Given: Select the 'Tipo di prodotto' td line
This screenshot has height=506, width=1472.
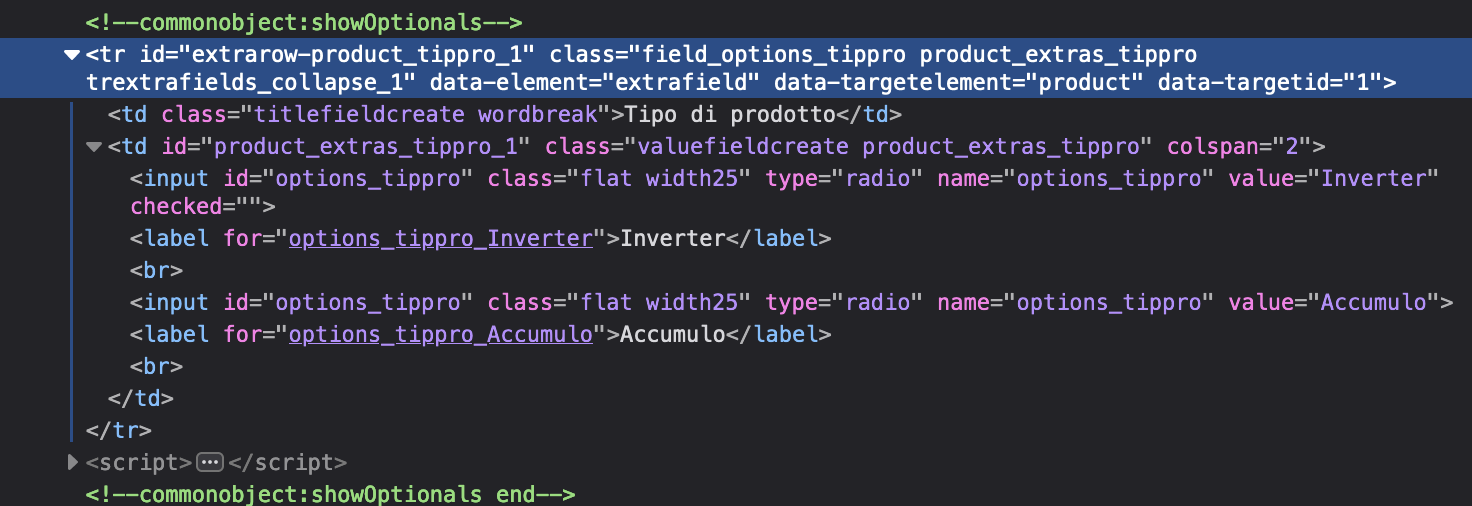Looking at the screenshot, I should pyautogui.click(x=505, y=114).
